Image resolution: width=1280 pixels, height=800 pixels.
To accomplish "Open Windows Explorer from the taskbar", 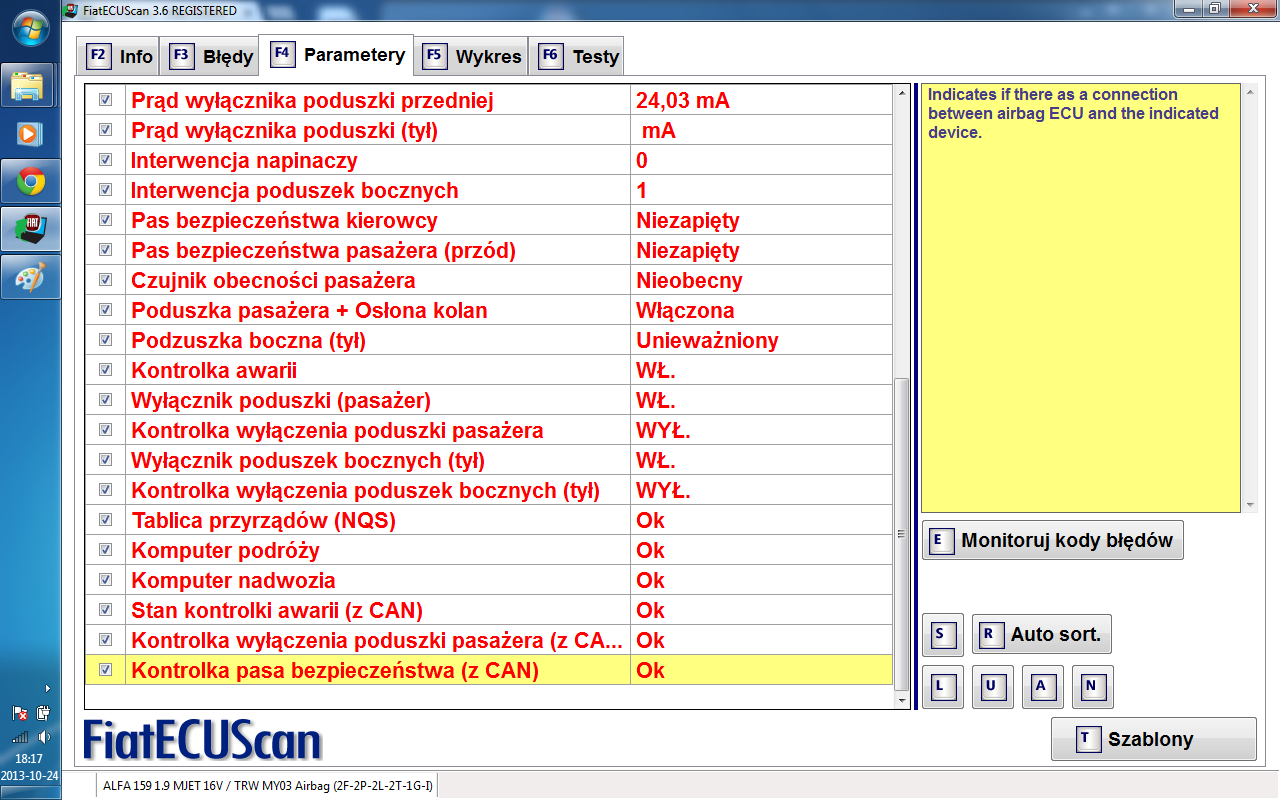I will (x=30, y=86).
